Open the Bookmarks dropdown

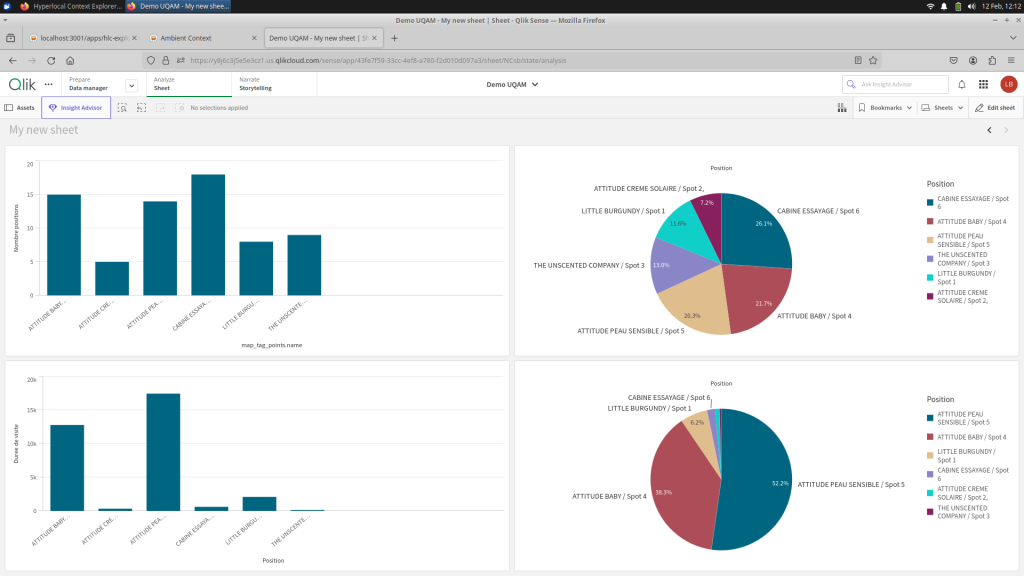tap(885, 107)
